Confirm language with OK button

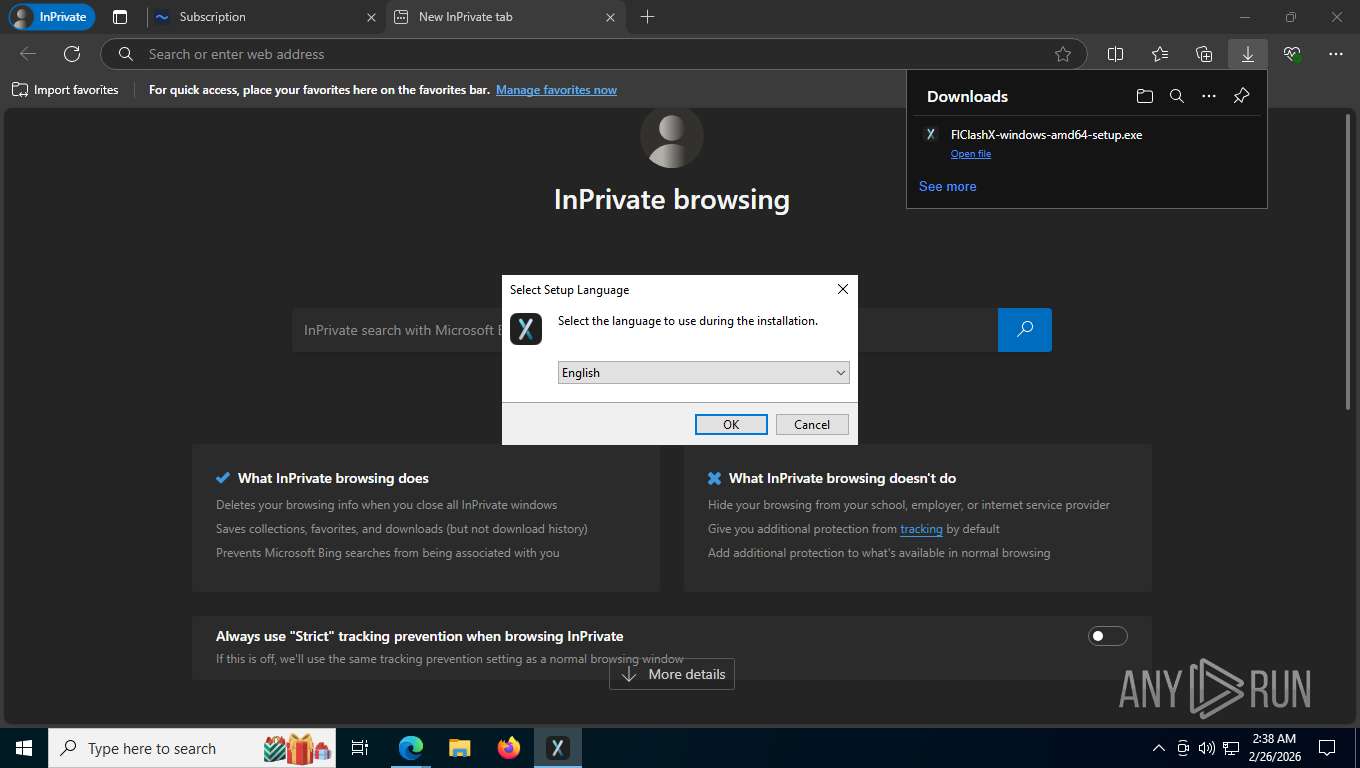(x=731, y=424)
